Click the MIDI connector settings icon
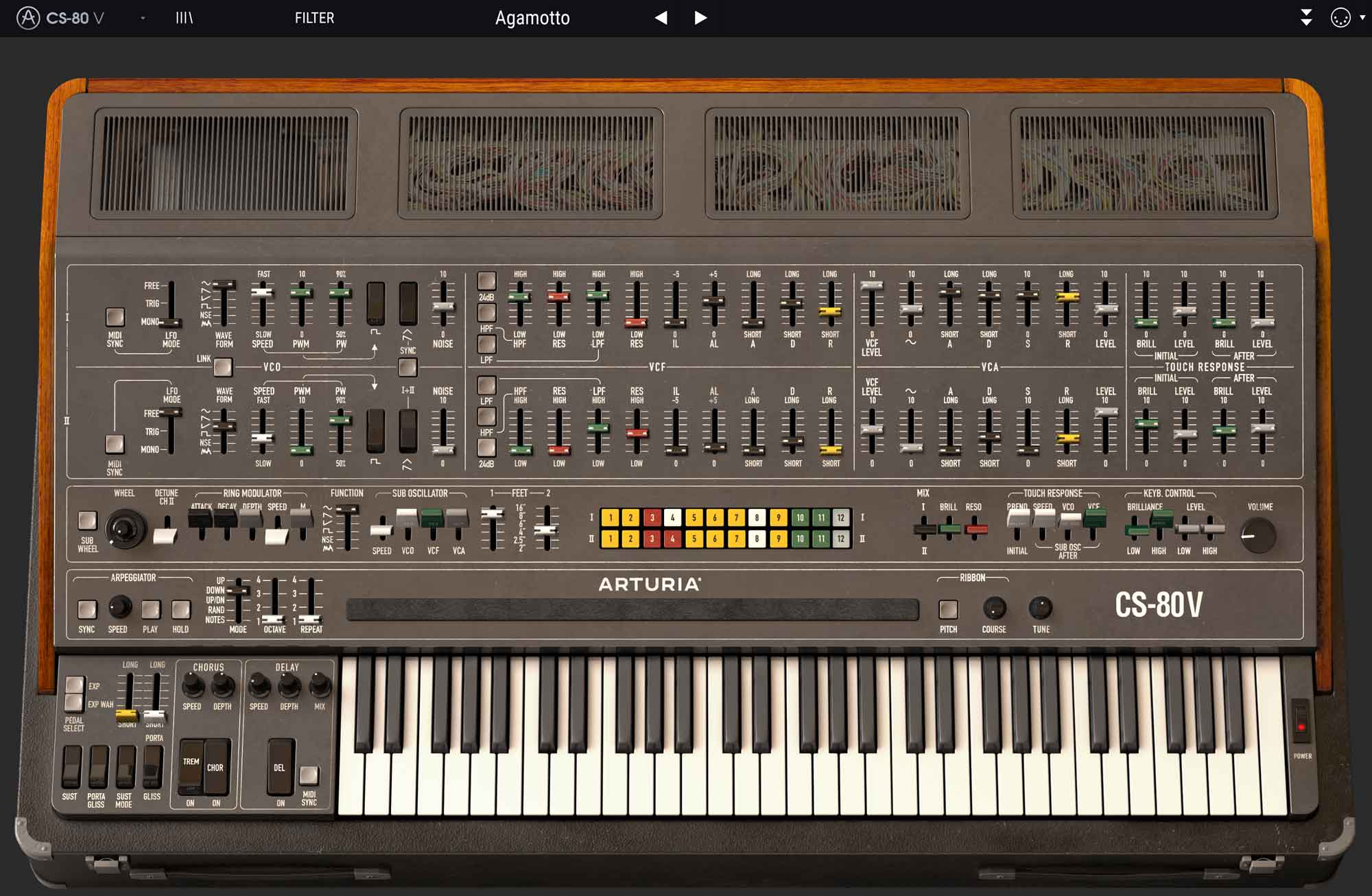 [x=1340, y=18]
